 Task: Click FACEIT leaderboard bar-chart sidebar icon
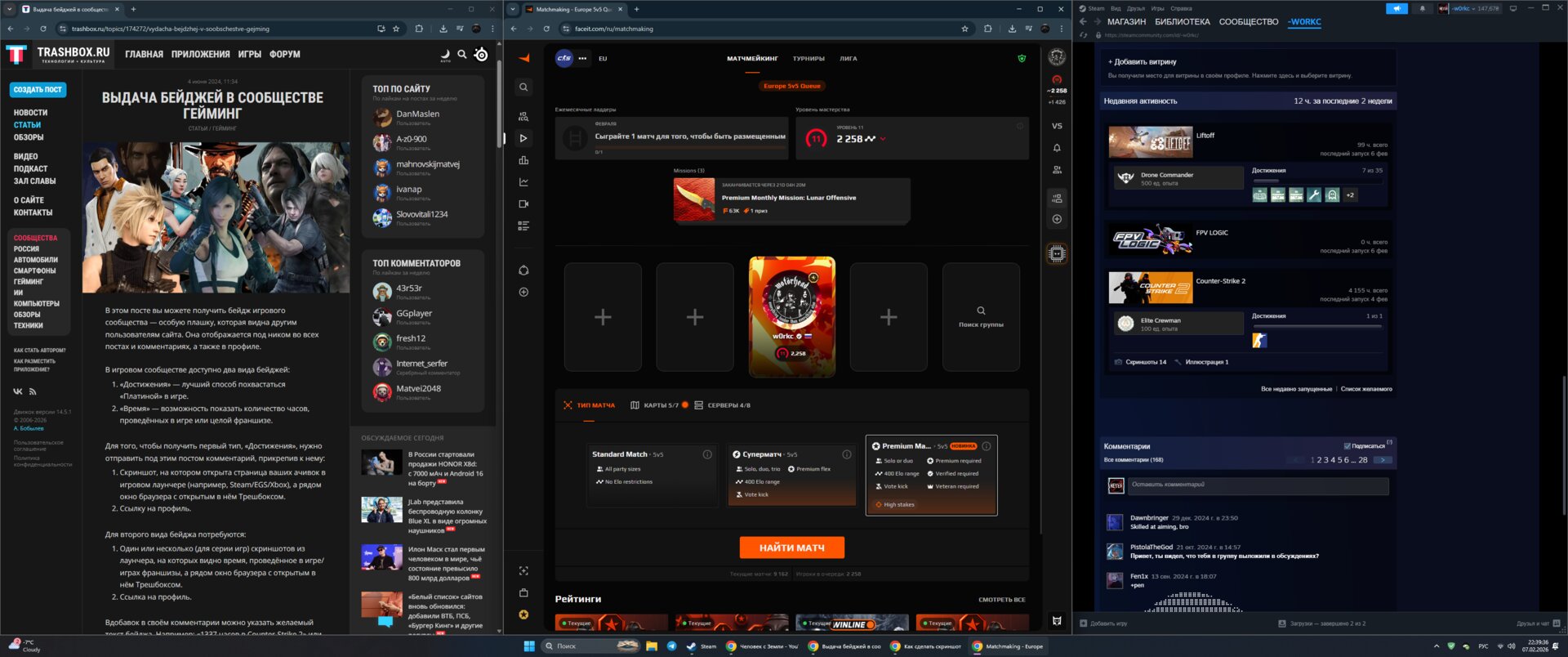pos(523,160)
